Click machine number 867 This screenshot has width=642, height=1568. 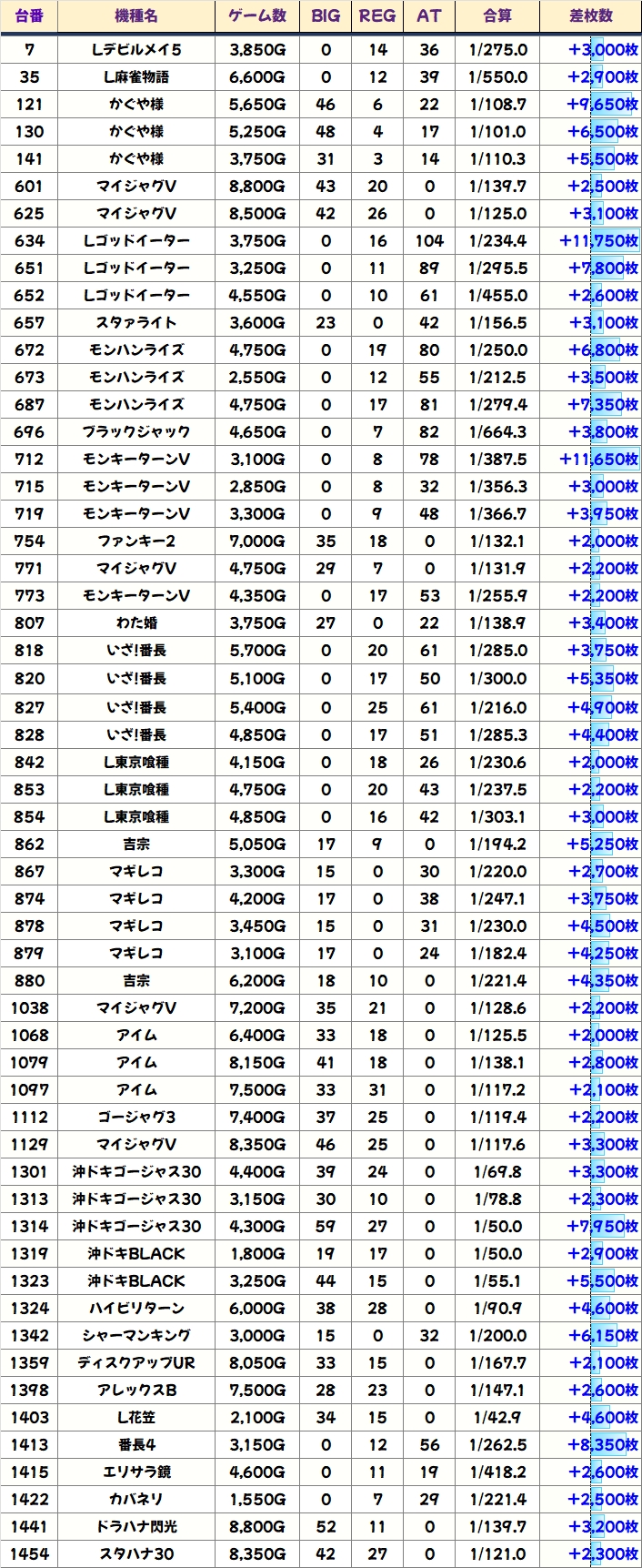[x=29, y=872]
